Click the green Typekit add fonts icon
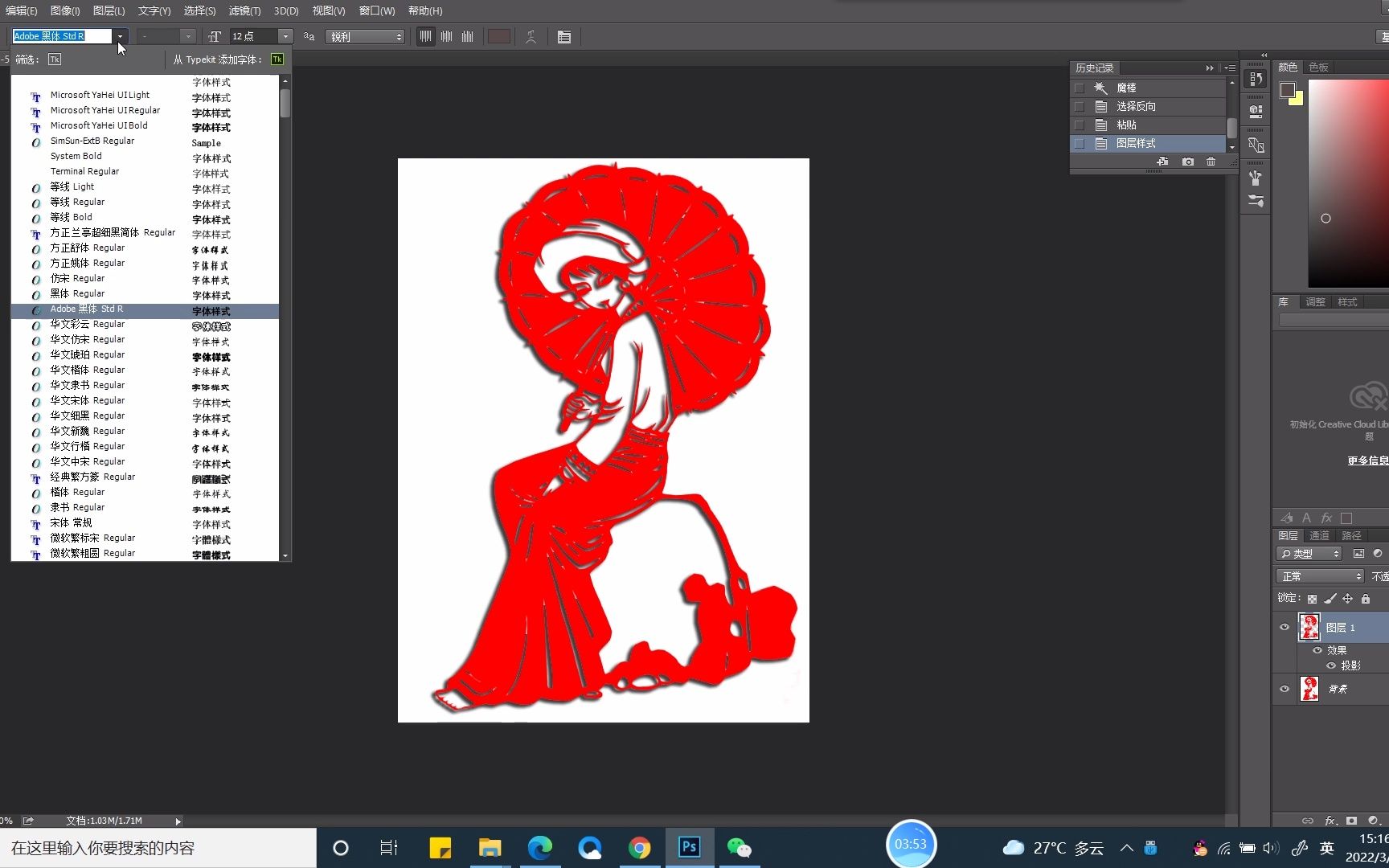The height and width of the screenshot is (868, 1389). click(277, 59)
